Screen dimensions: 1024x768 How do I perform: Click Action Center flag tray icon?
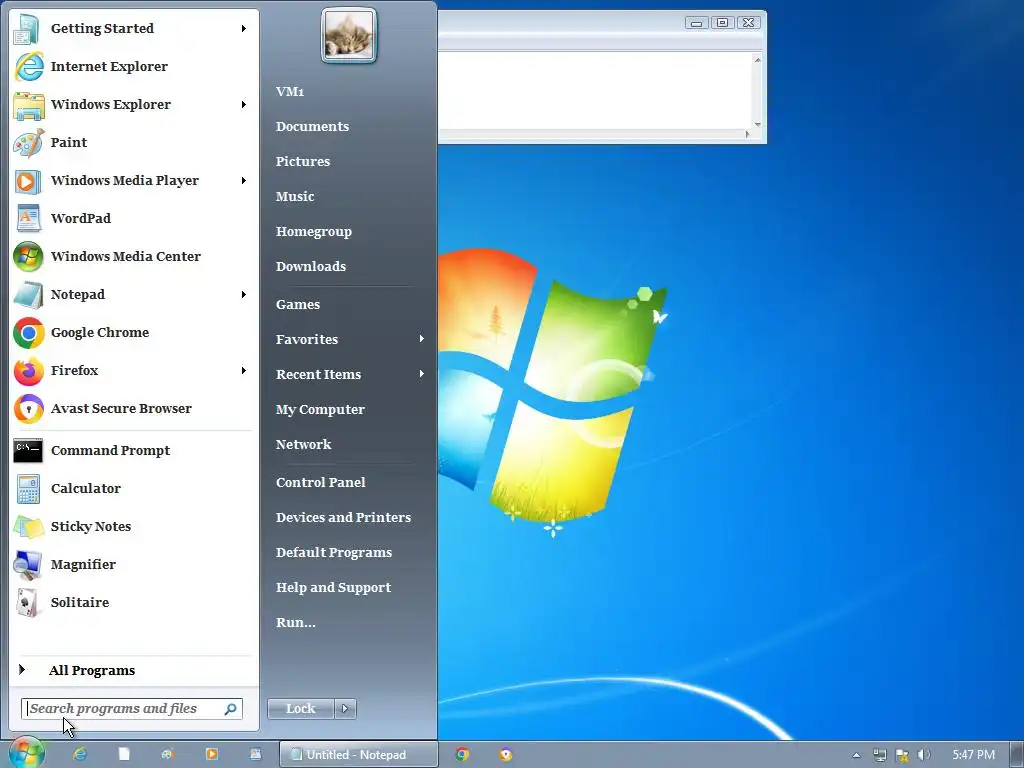903,755
